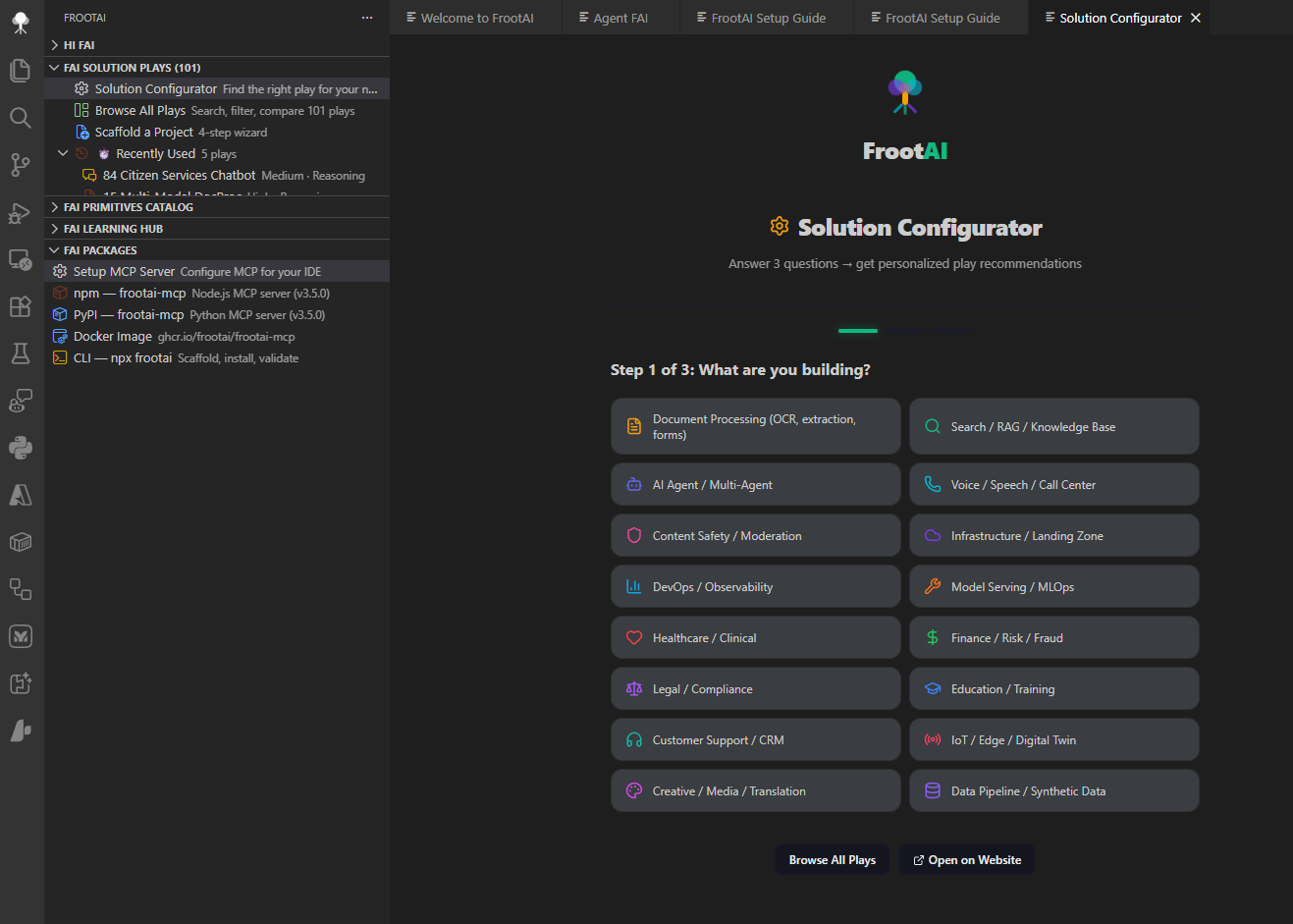The width and height of the screenshot is (1293, 924).
Task: Open the Search magnifier in activity bar
Action: point(21,118)
